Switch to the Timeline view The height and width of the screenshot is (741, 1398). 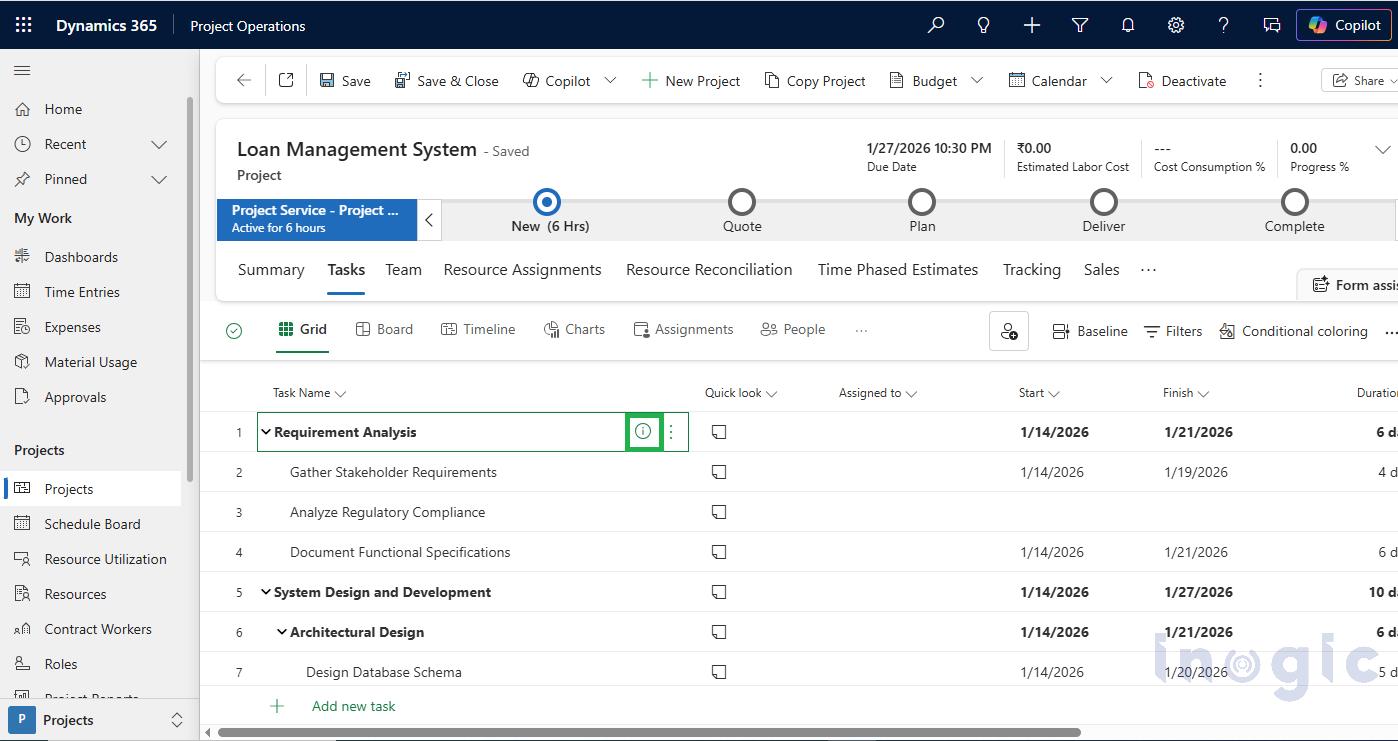tap(478, 329)
